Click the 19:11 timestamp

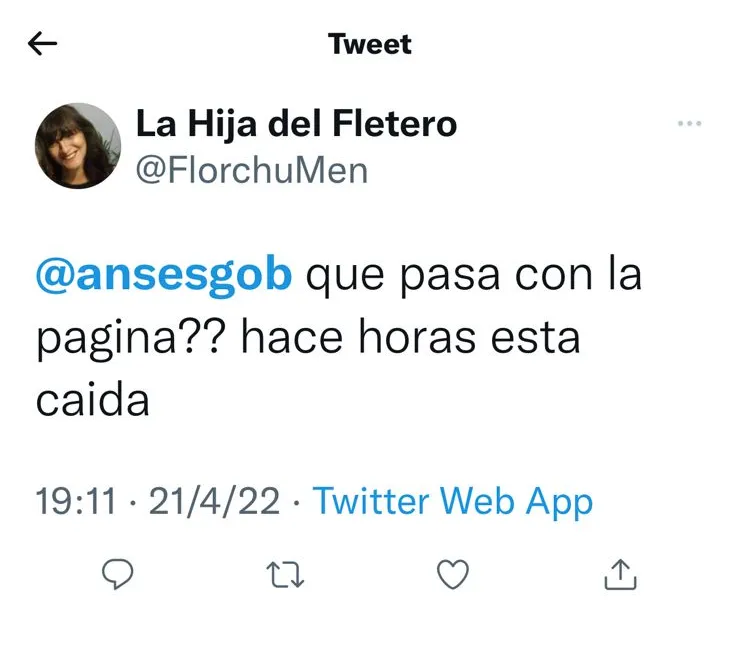(76, 501)
